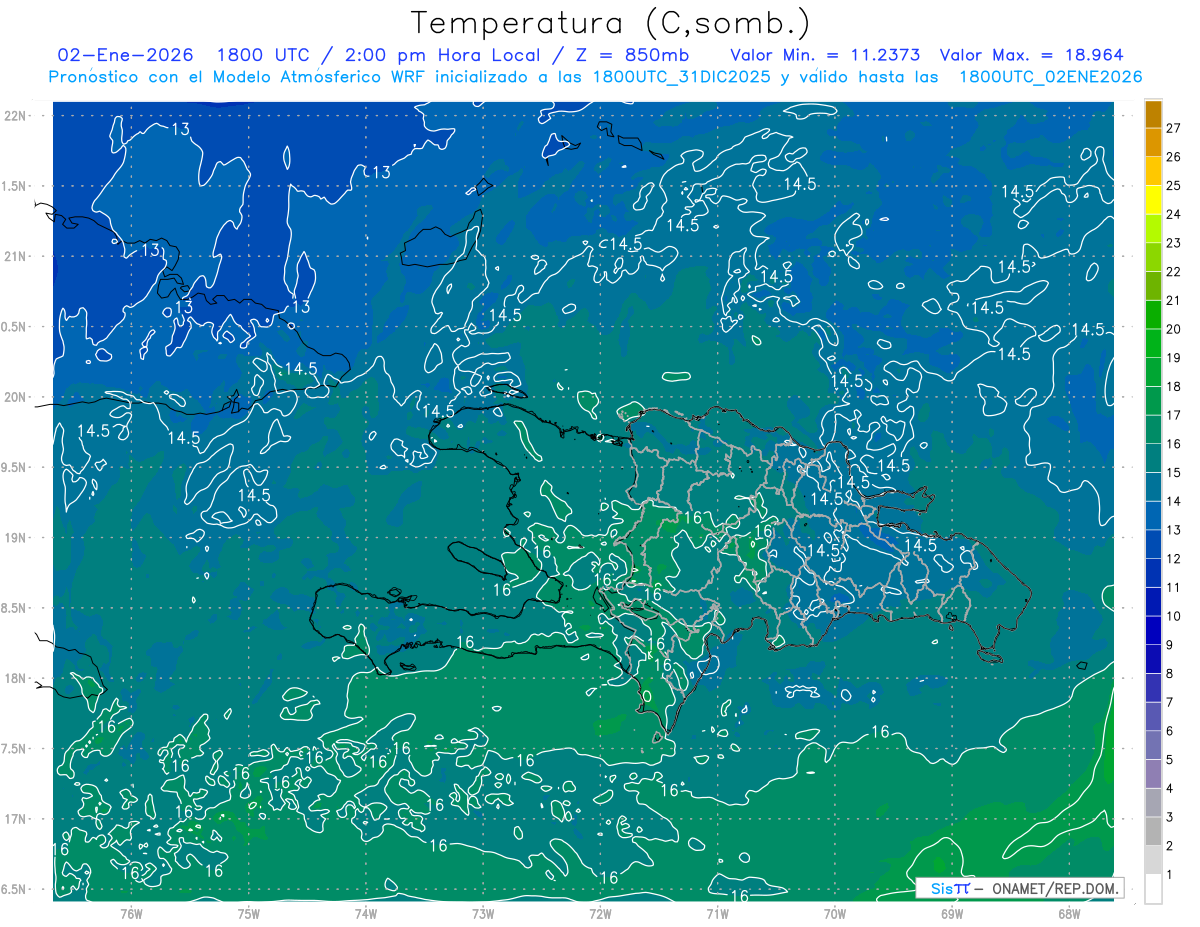Click the purple swatch between legend 4 and 5
Viewport: 1200px width, 927px height.
pos(1153,774)
